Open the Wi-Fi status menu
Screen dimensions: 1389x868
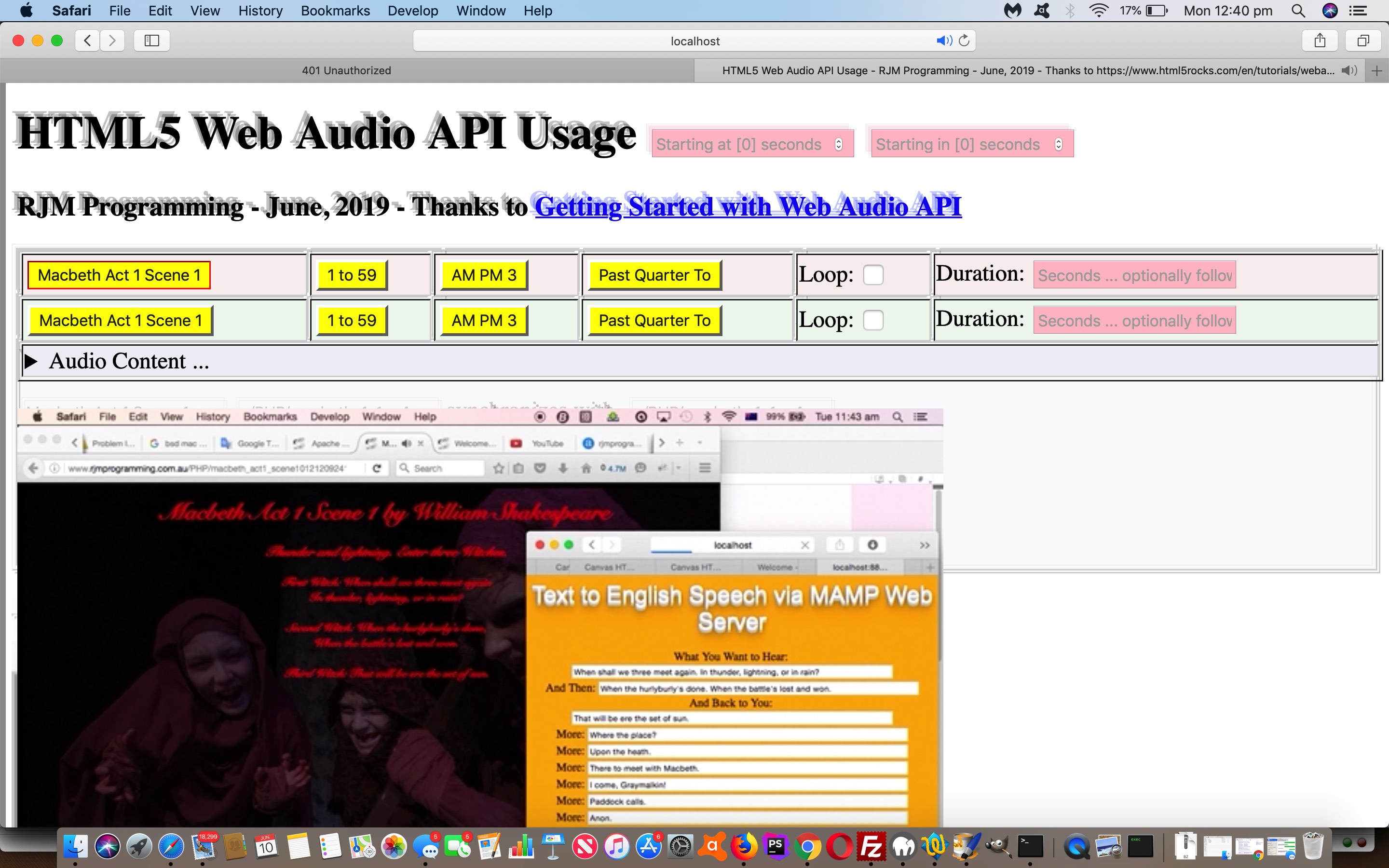[1099, 11]
